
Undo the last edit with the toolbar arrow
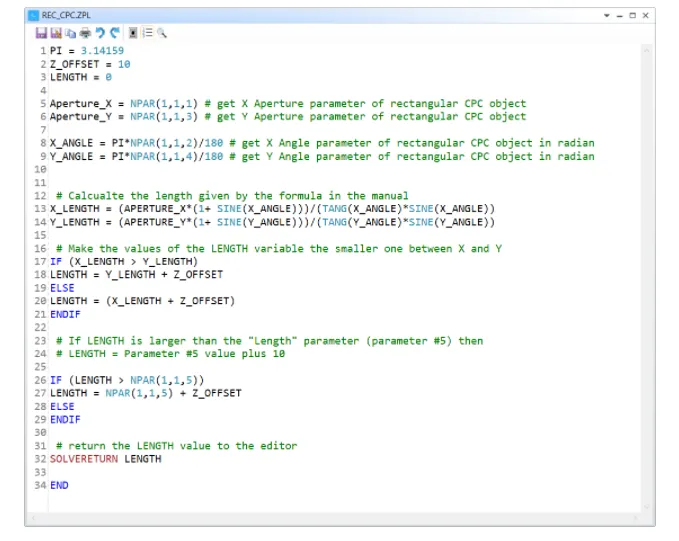click(100, 33)
